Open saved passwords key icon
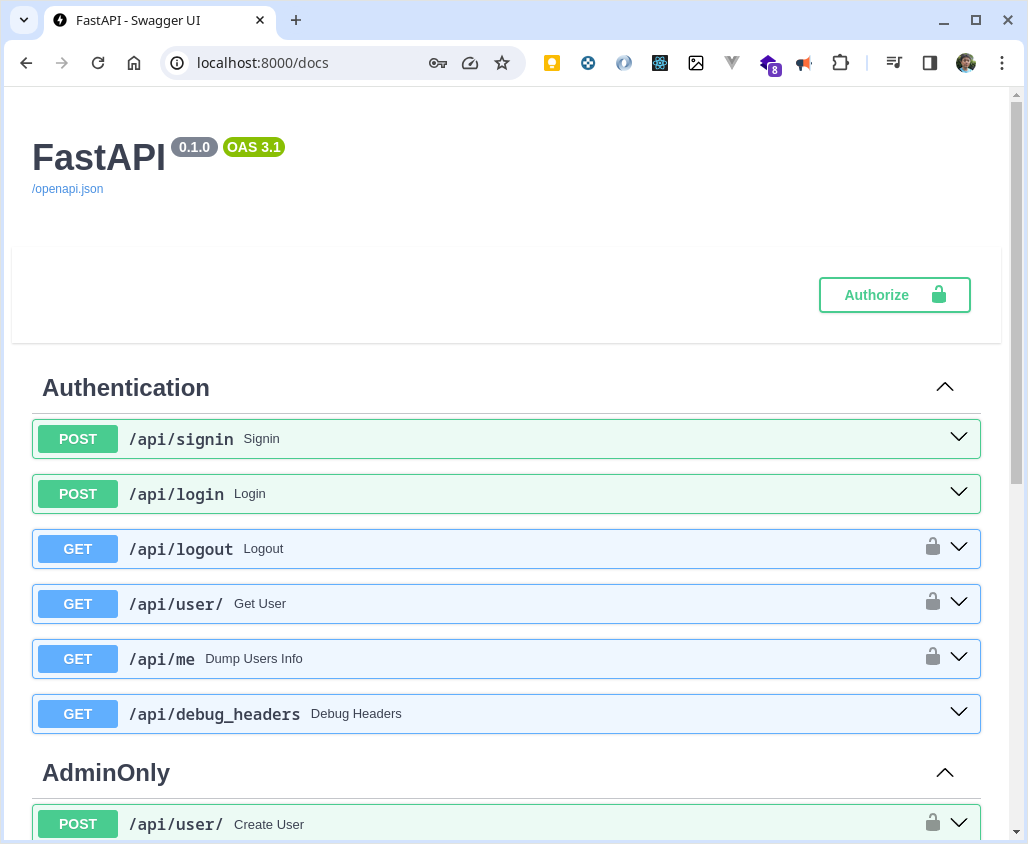The width and height of the screenshot is (1028, 844). 438,63
